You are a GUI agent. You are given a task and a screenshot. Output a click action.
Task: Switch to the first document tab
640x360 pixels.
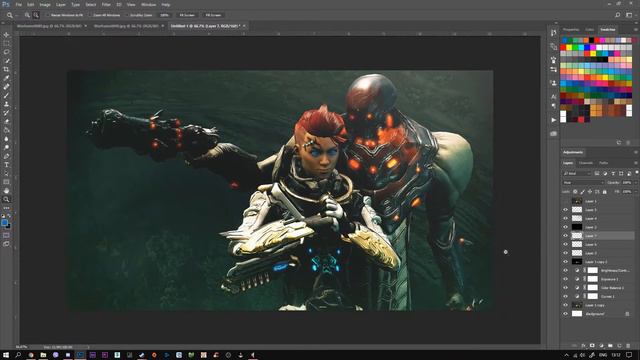pyautogui.click(x=49, y=26)
